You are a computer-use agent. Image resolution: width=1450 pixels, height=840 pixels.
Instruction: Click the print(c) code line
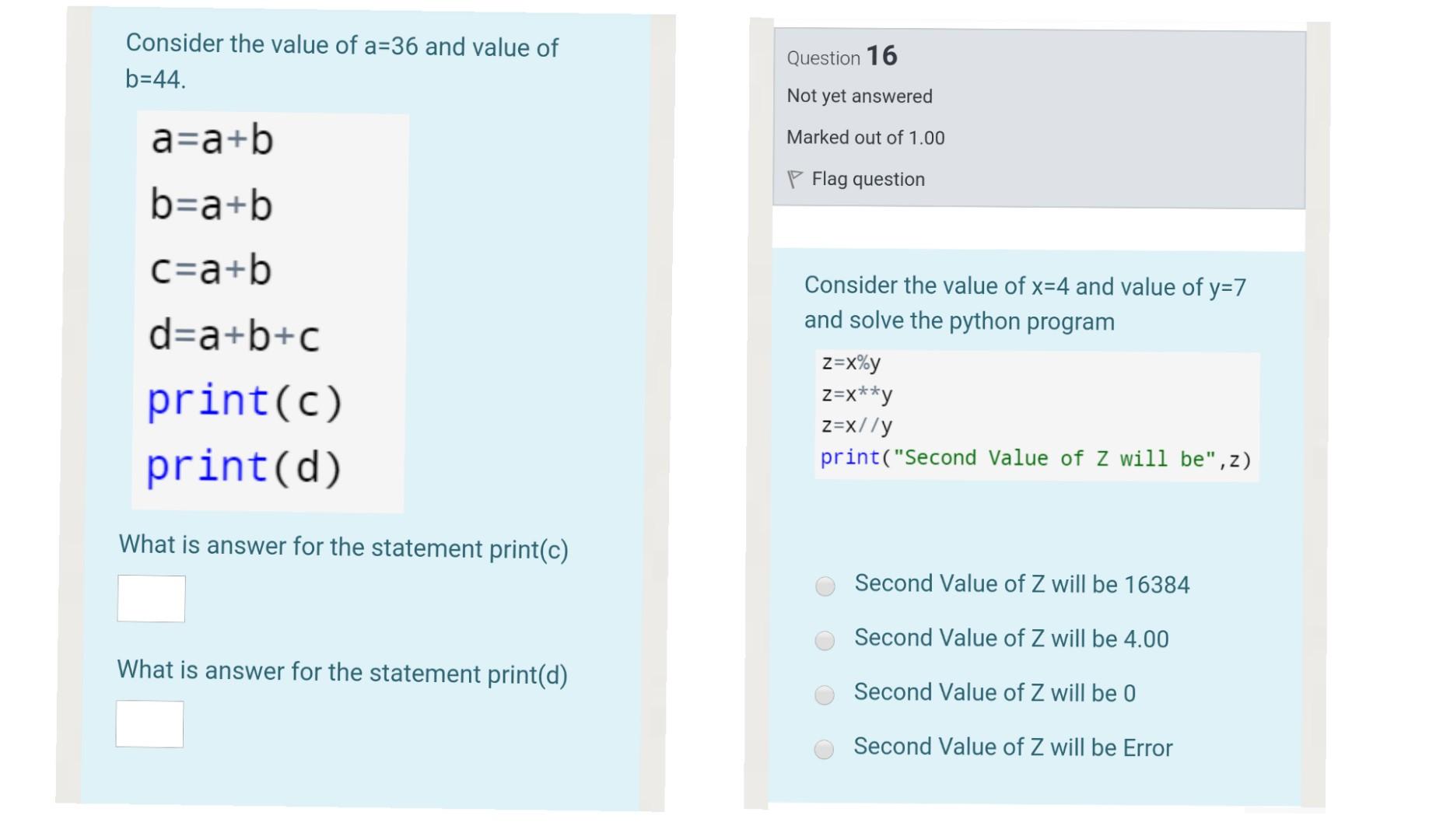(244, 401)
